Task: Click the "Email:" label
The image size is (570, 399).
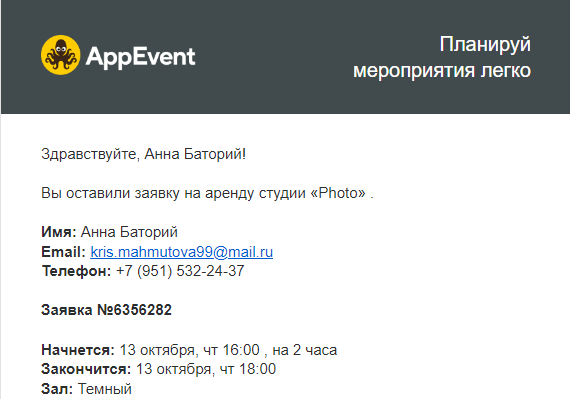Action: click(63, 252)
